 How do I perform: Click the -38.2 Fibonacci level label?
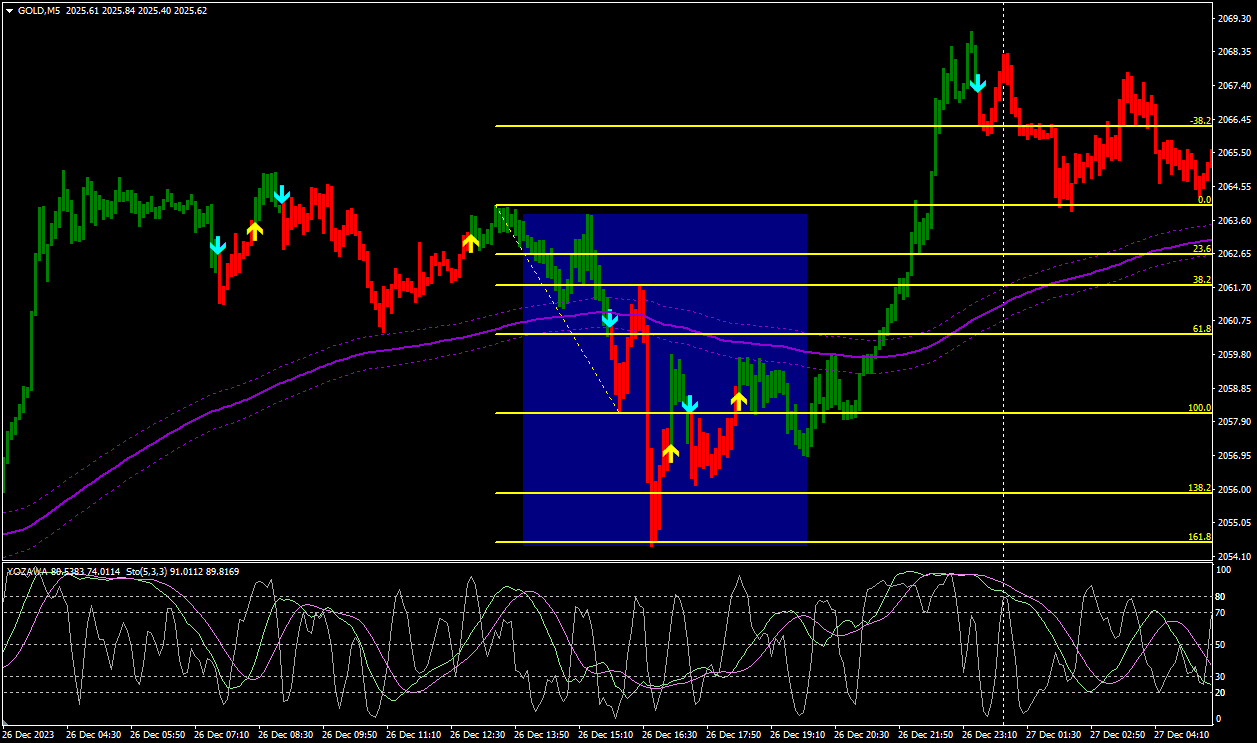pos(1200,120)
